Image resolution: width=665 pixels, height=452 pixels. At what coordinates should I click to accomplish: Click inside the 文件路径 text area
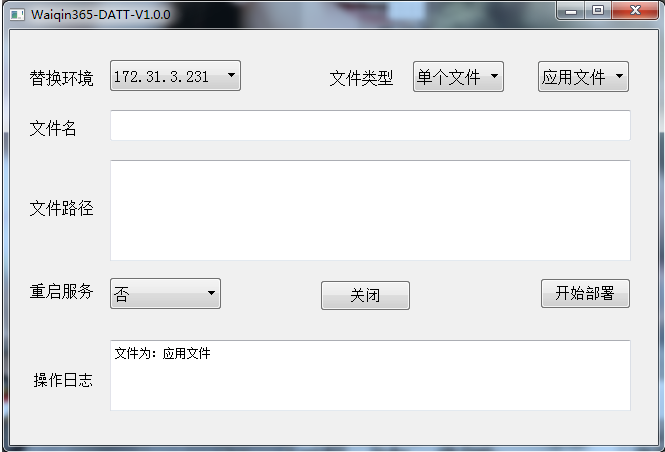point(370,210)
